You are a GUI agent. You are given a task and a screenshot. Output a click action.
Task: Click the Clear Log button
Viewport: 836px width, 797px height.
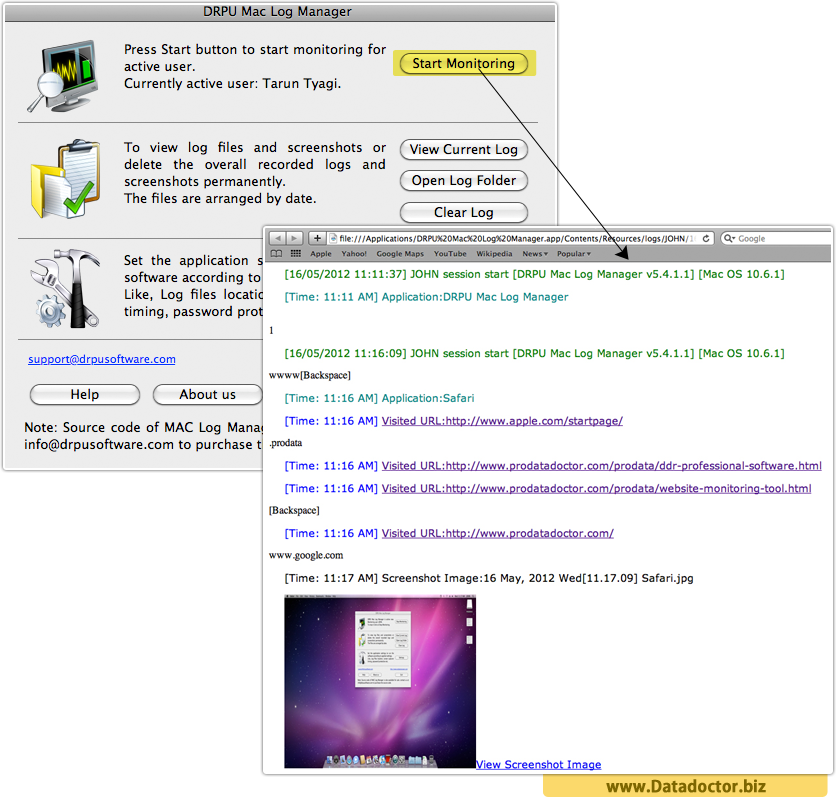coord(463,212)
